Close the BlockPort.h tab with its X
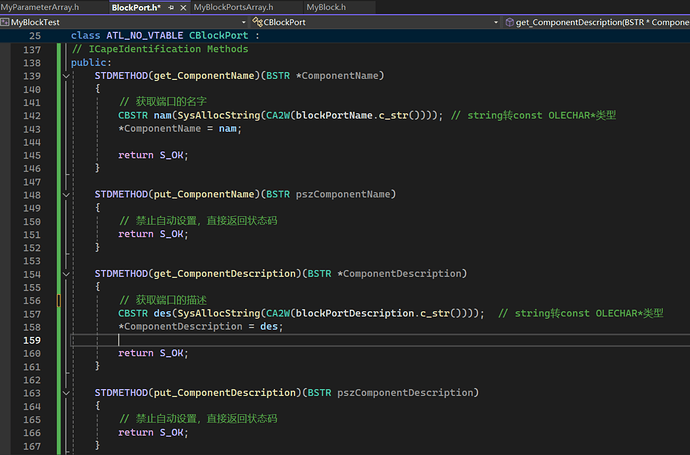Viewport: 690px width, 455px height. click(x=184, y=7)
